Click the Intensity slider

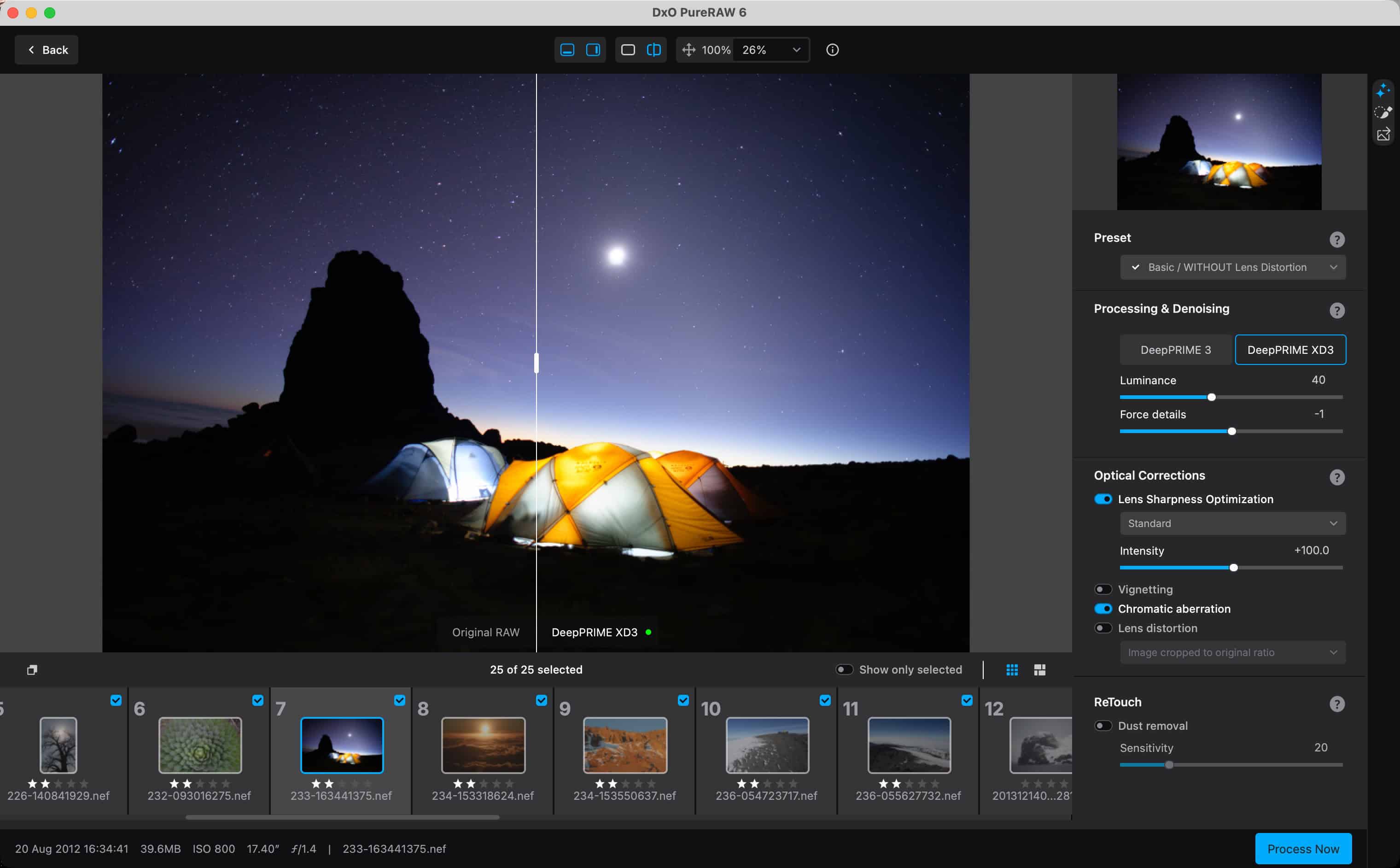tap(1231, 567)
